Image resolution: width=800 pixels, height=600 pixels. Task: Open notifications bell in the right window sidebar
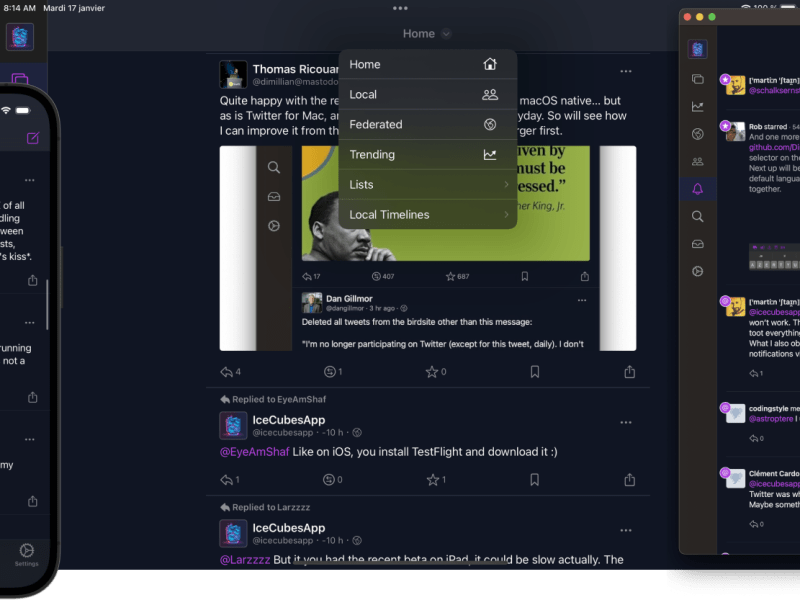(697, 188)
